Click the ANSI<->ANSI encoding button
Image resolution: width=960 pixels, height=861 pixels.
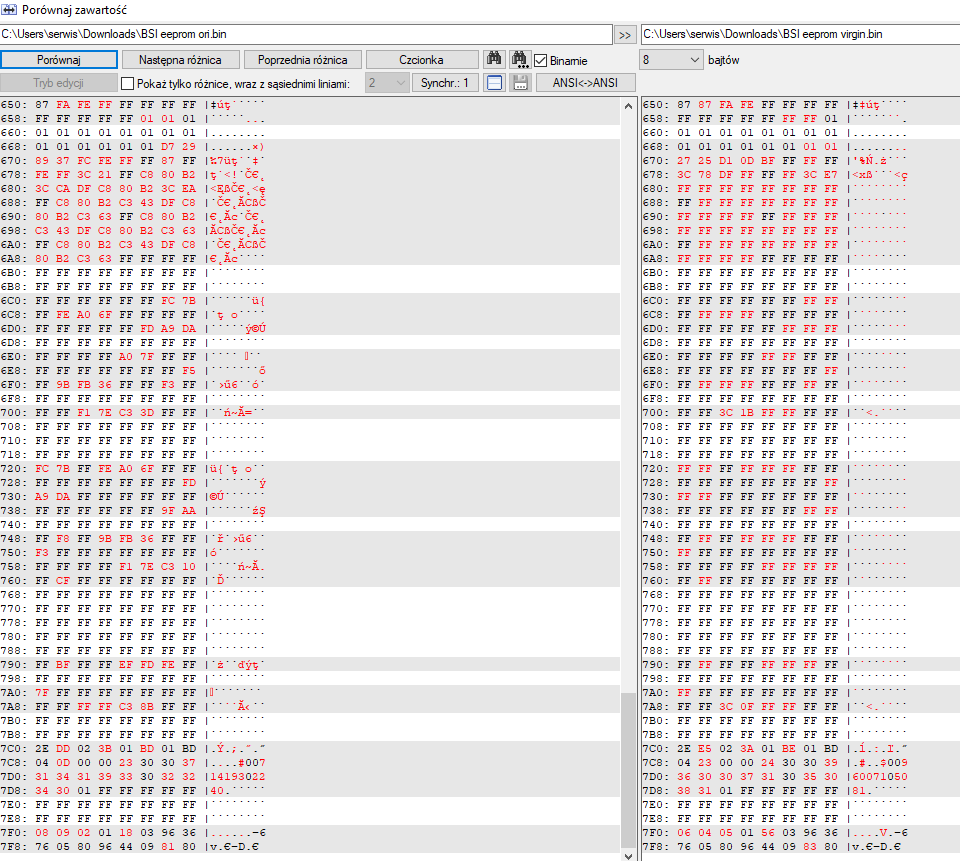click(585, 83)
